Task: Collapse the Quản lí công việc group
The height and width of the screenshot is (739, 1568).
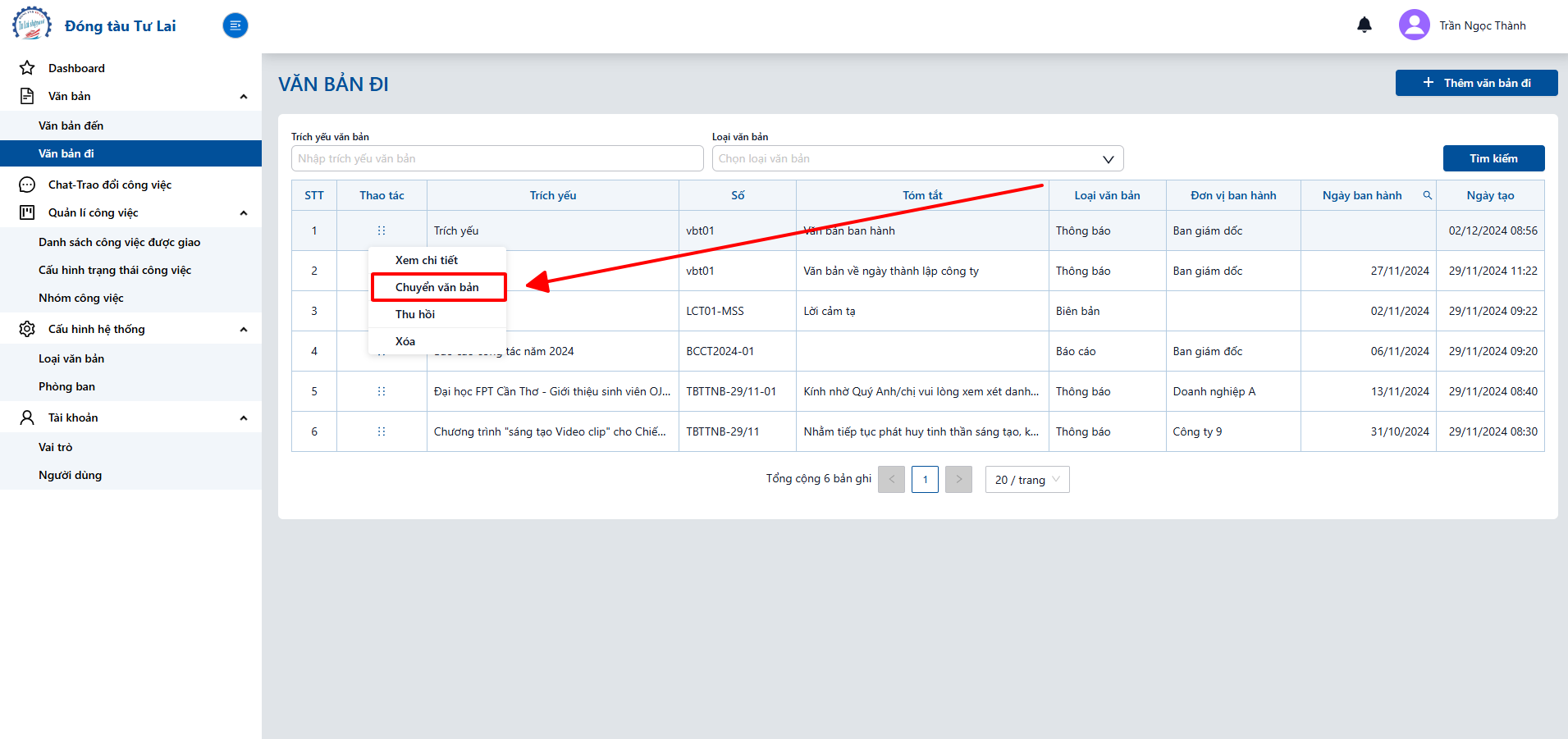Action: click(x=244, y=212)
